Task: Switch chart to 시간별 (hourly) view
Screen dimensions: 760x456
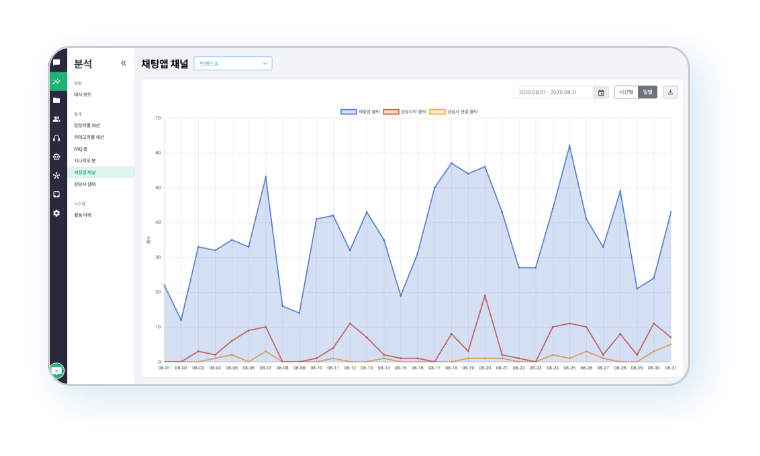Action: [x=626, y=92]
